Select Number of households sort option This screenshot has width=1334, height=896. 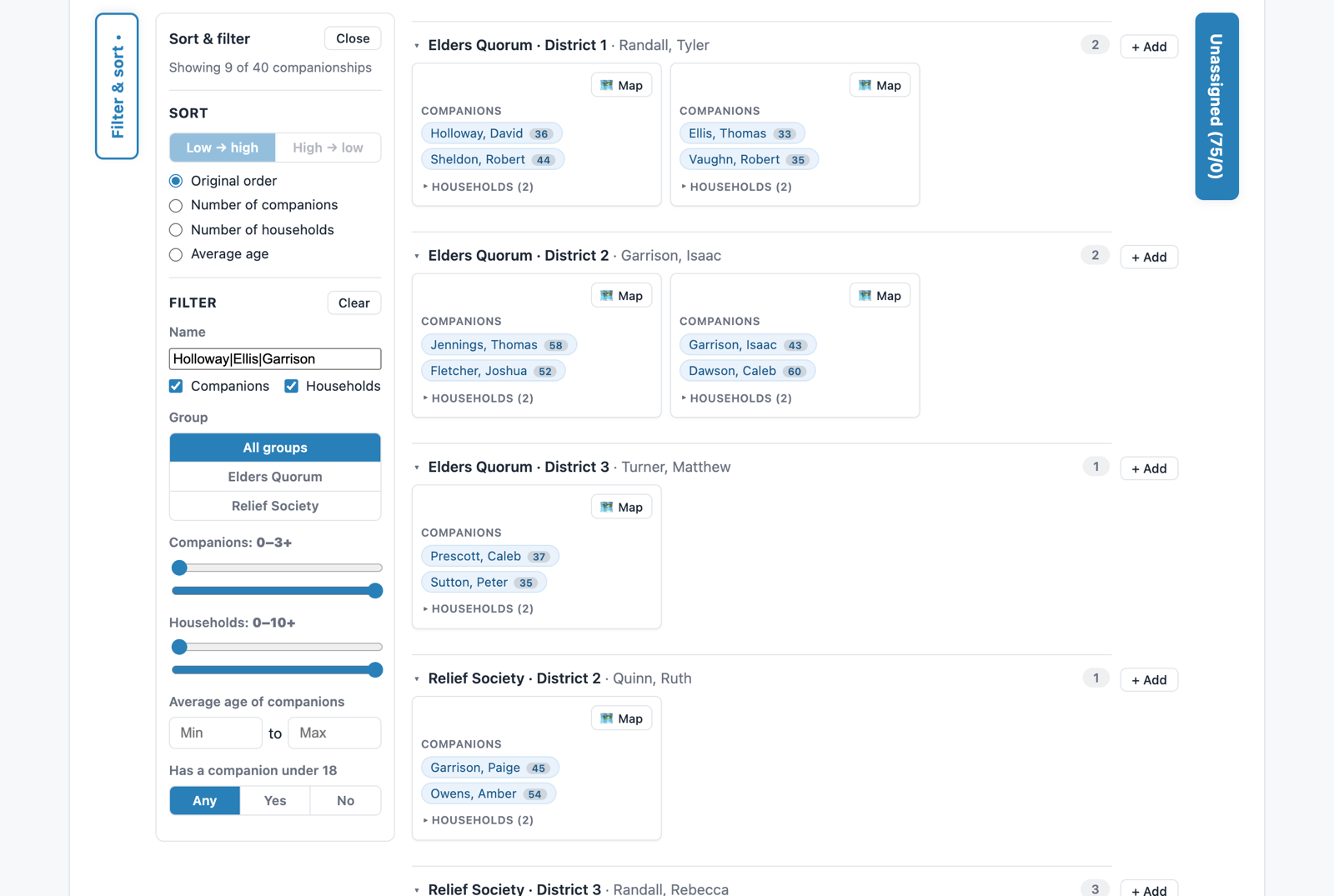(x=176, y=230)
